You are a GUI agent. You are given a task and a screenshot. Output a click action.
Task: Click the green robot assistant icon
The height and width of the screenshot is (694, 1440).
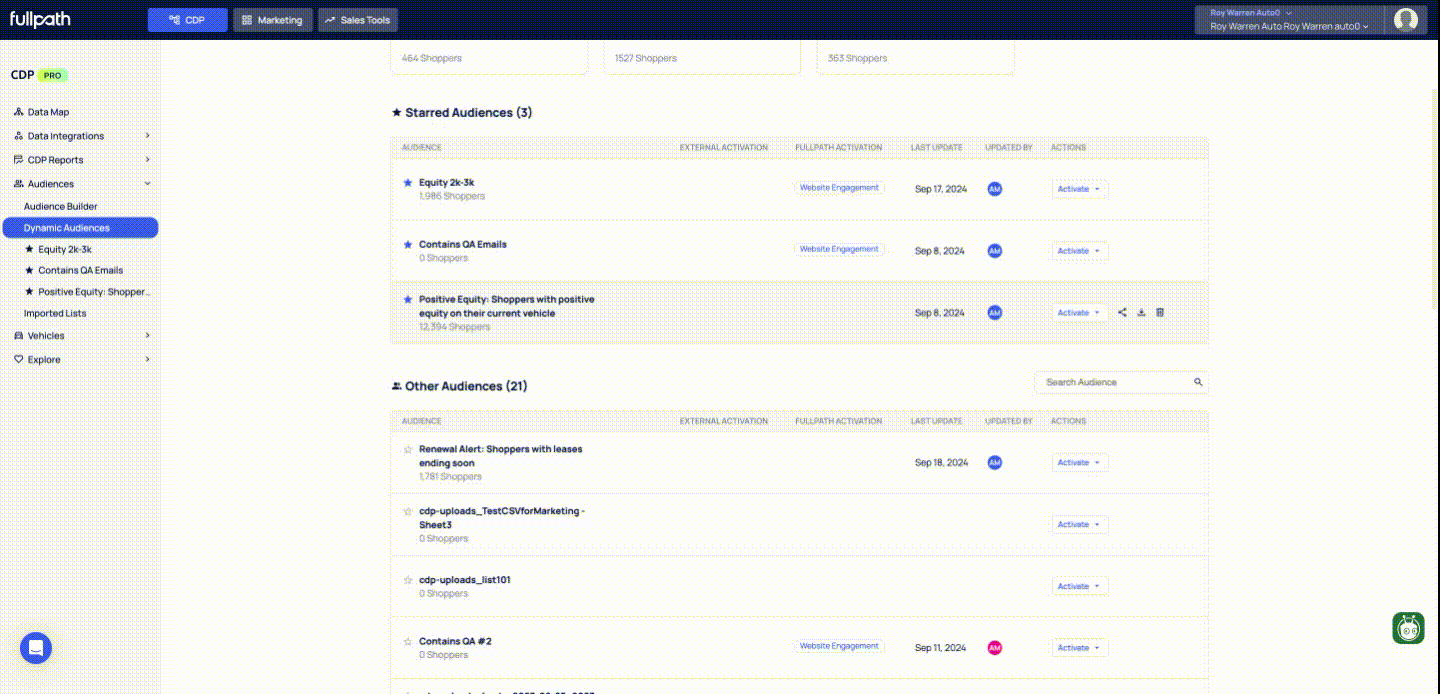[1408, 628]
